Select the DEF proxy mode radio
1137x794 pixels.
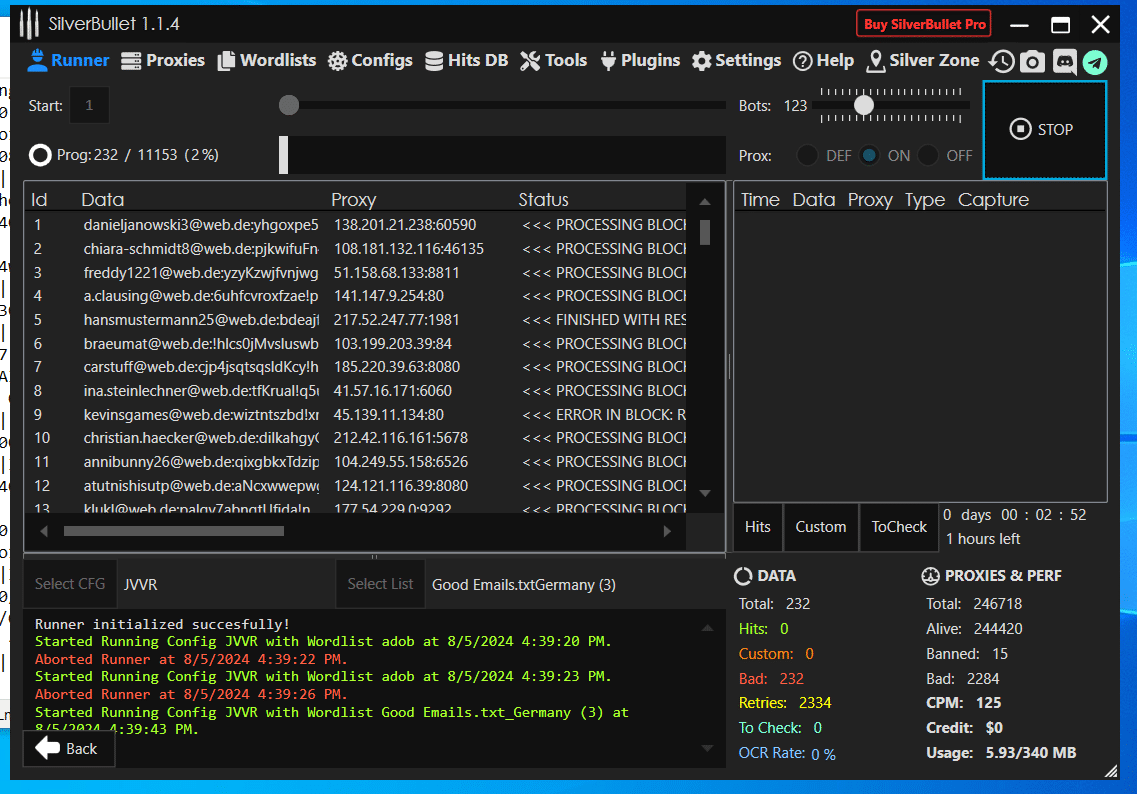[x=806, y=156]
